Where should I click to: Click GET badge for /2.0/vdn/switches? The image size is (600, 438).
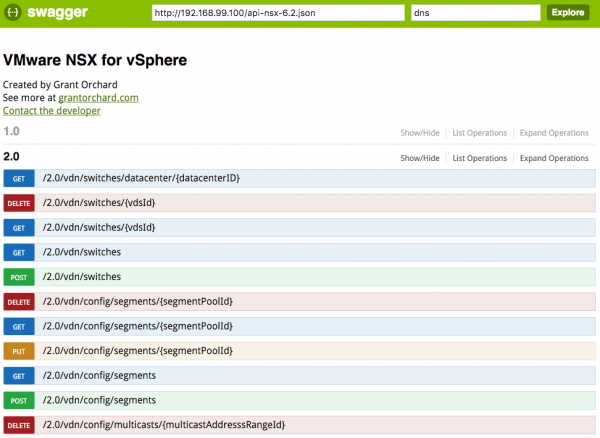point(19,252)
